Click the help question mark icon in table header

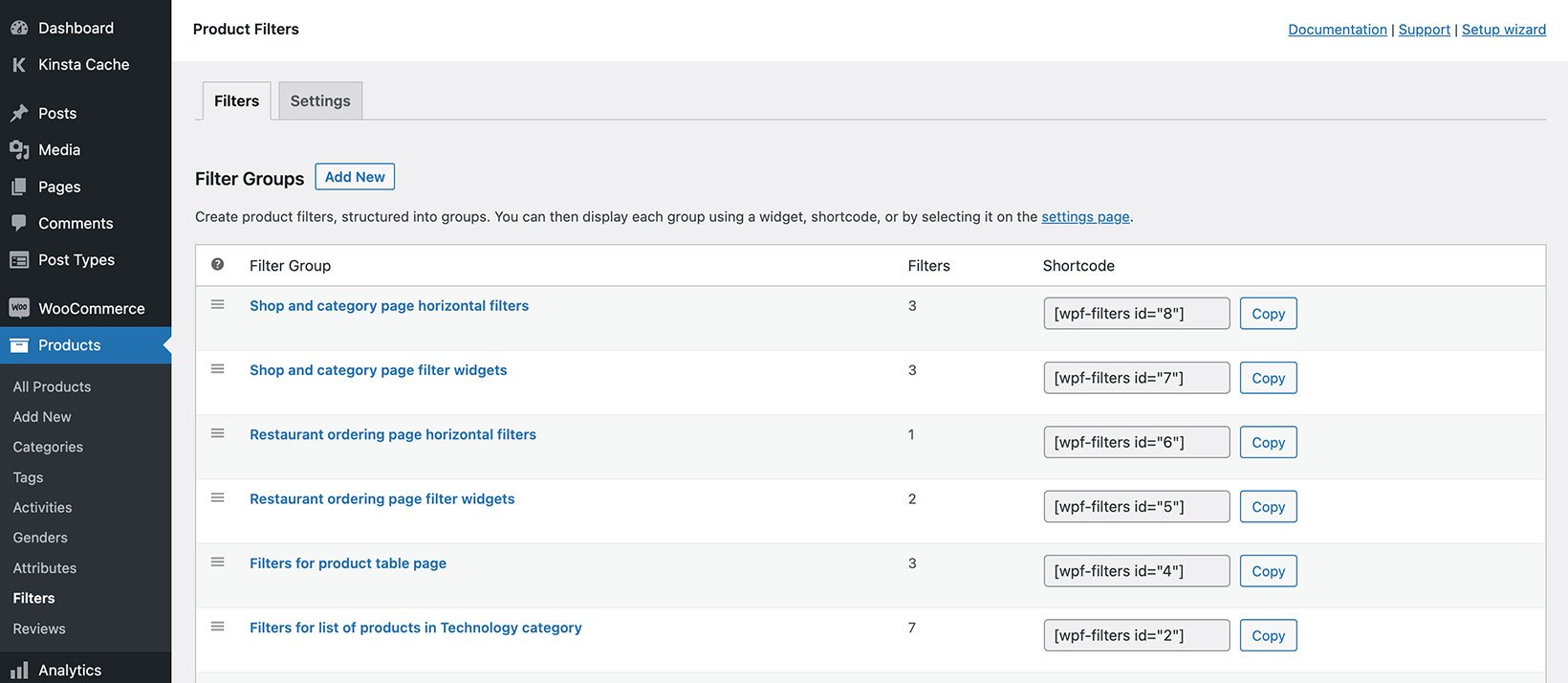coord(218,265)
